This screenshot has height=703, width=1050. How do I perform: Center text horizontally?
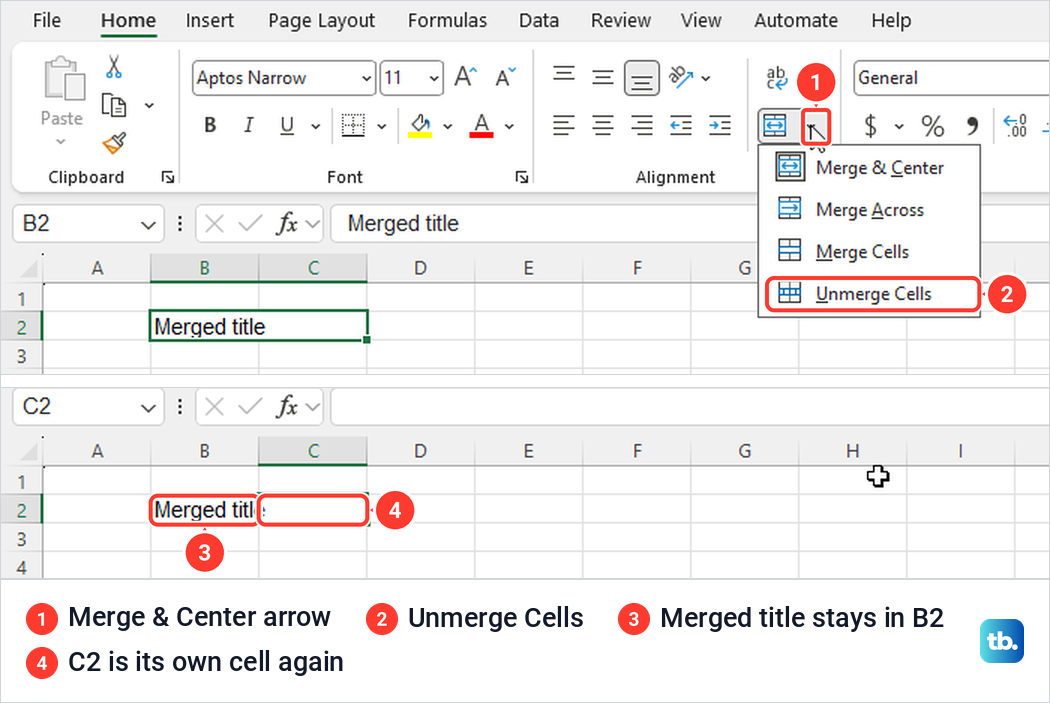603,125
